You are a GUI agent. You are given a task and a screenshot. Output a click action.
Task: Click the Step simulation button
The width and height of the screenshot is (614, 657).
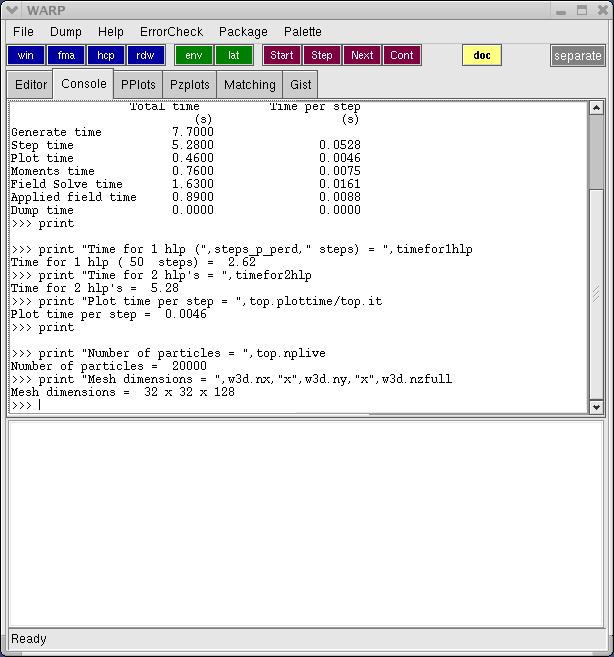pos(321,55)
